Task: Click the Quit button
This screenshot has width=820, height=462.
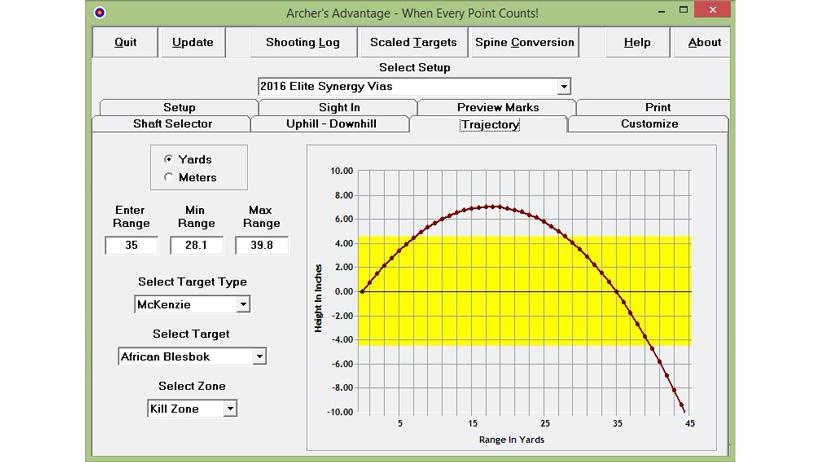Action: pyautogui.click(x=126, y=42)
